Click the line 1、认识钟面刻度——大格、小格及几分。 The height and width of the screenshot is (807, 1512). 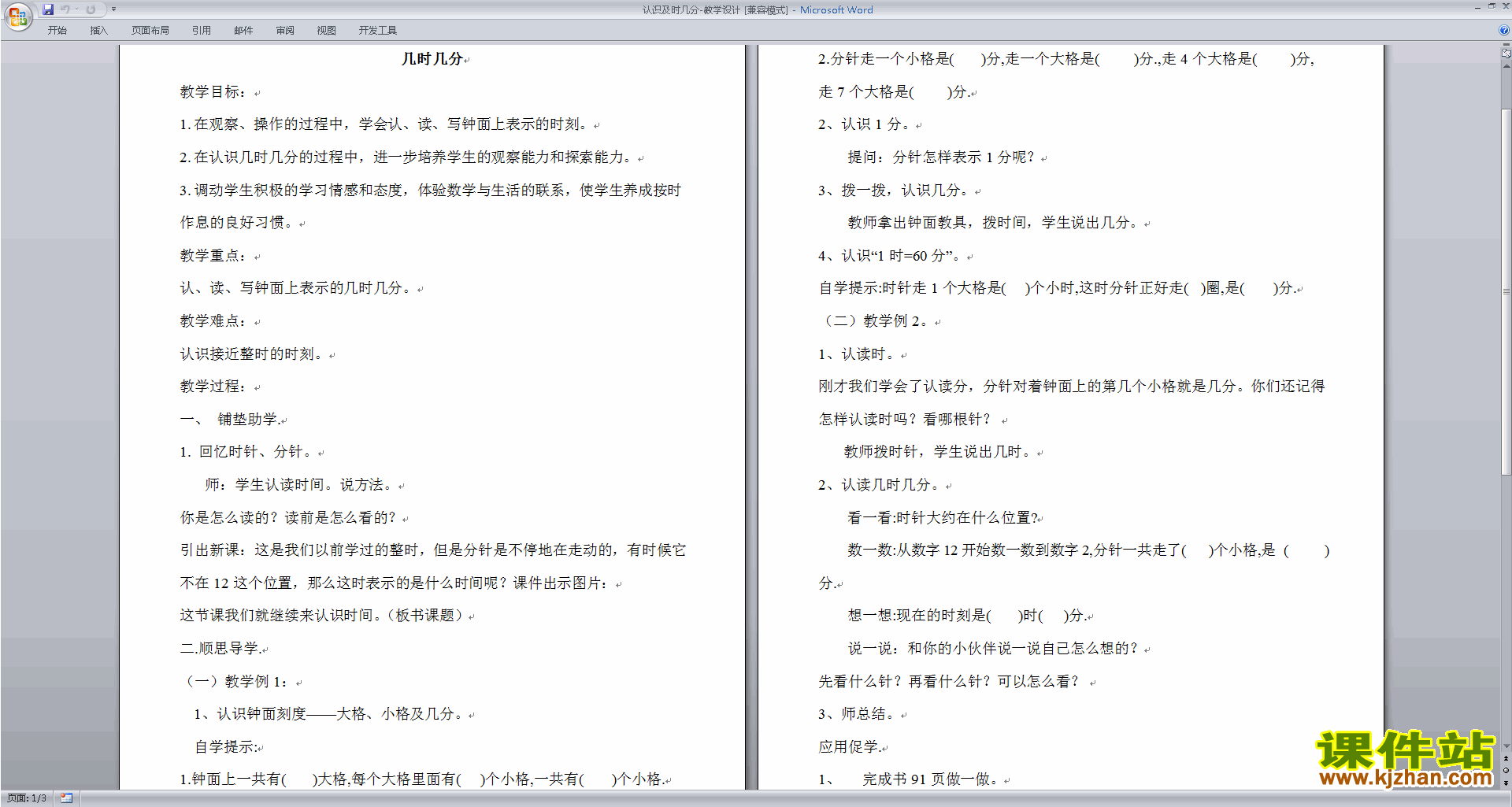pos(330,714)
